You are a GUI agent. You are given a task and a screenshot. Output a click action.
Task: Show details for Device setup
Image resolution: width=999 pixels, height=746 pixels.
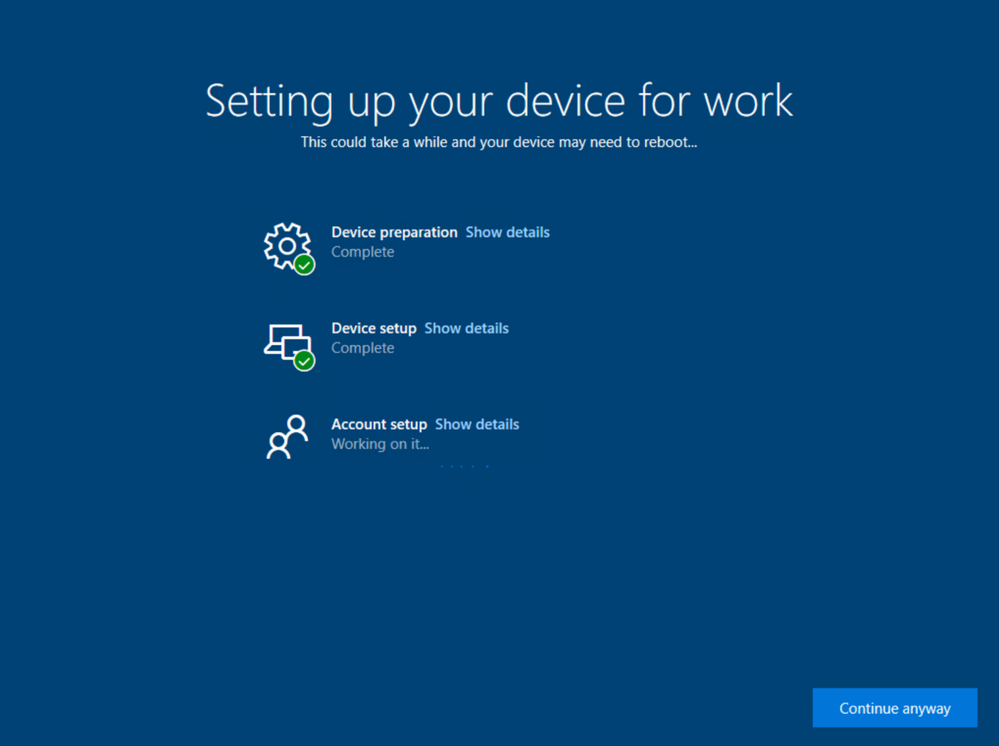pos(466,329)
